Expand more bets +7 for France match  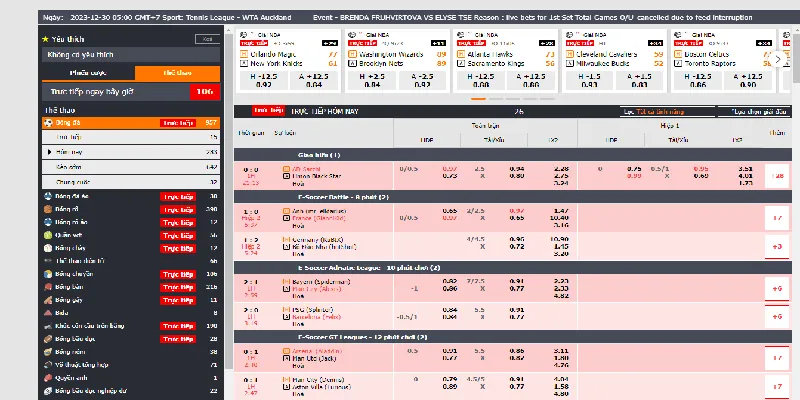777,218
